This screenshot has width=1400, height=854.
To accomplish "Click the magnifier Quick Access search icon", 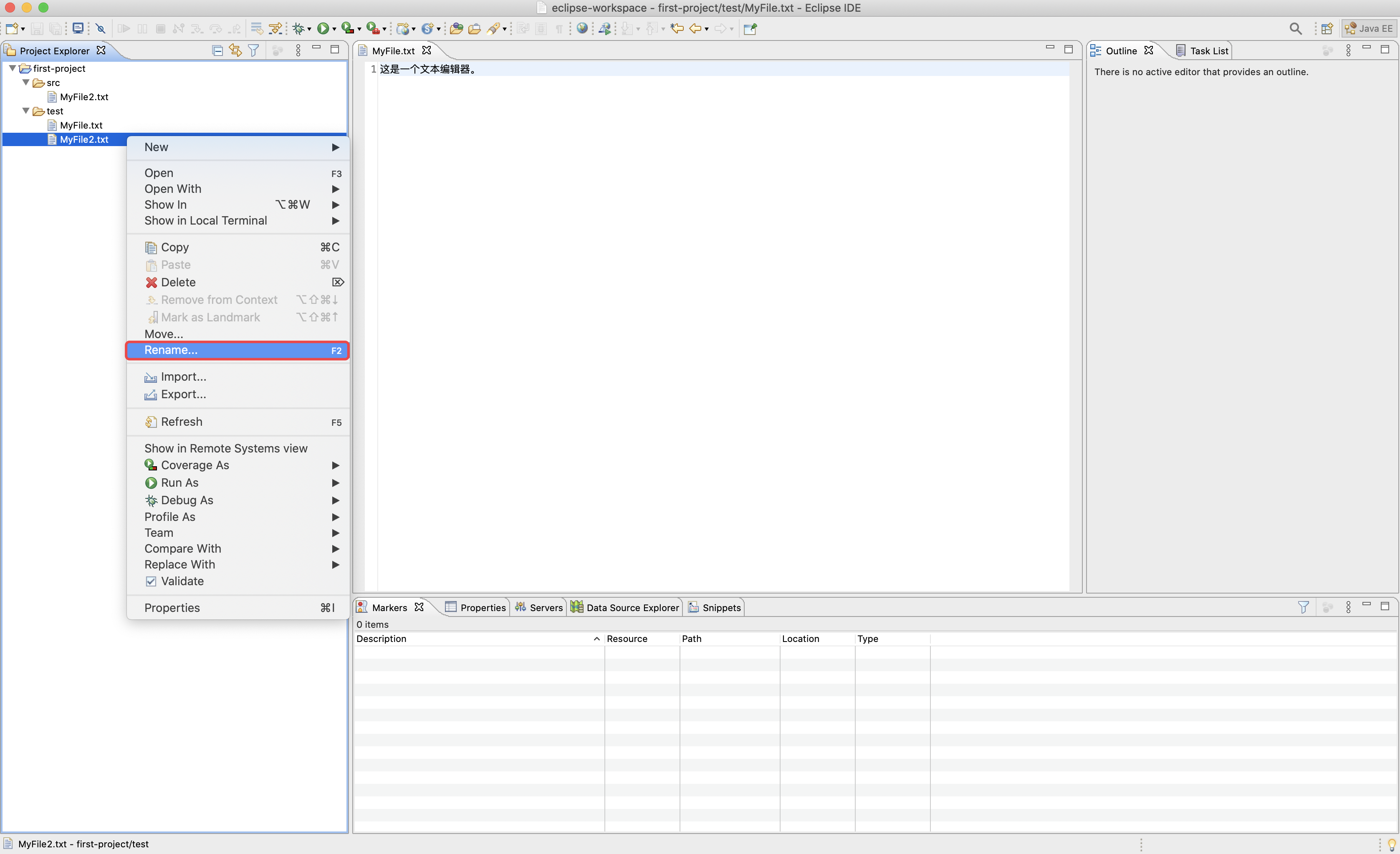I will [x=1296, y=28].
